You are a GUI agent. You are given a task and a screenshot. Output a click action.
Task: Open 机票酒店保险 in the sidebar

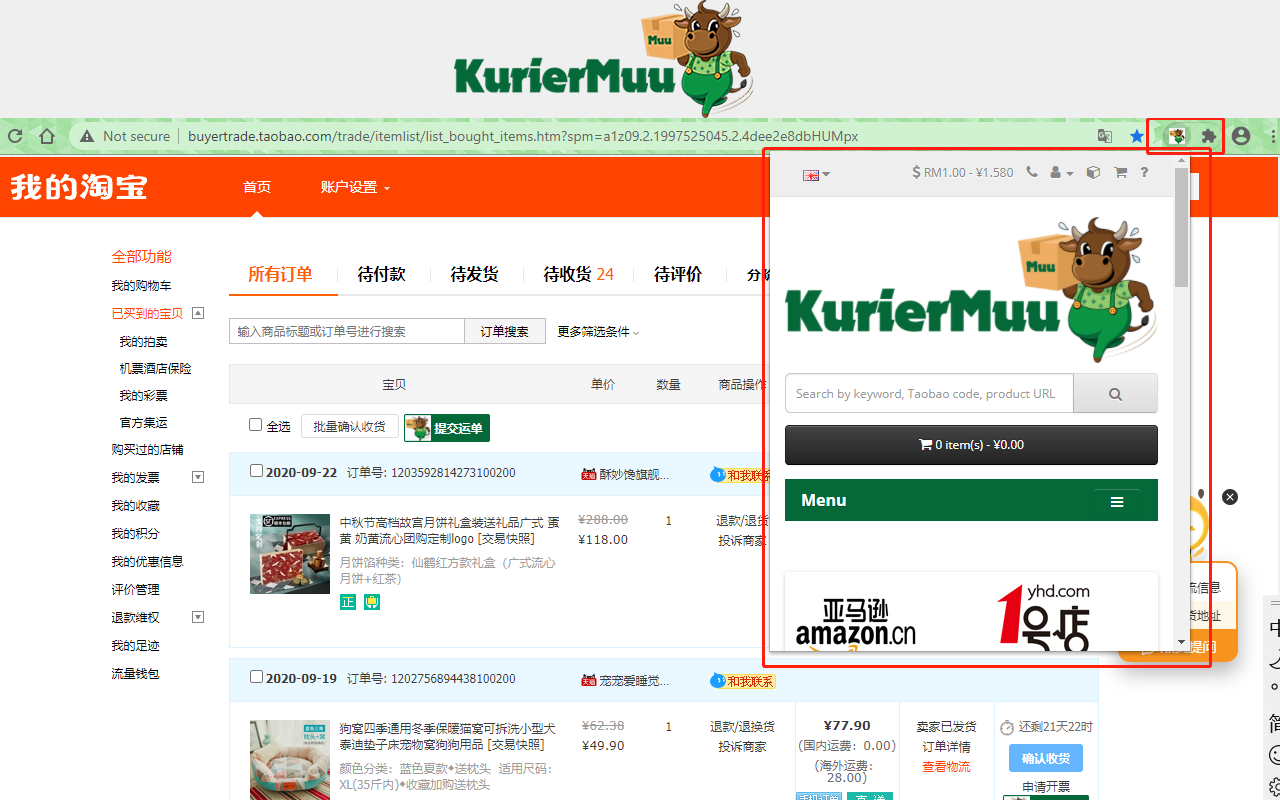pyautogui.click(x=155, y=368)
